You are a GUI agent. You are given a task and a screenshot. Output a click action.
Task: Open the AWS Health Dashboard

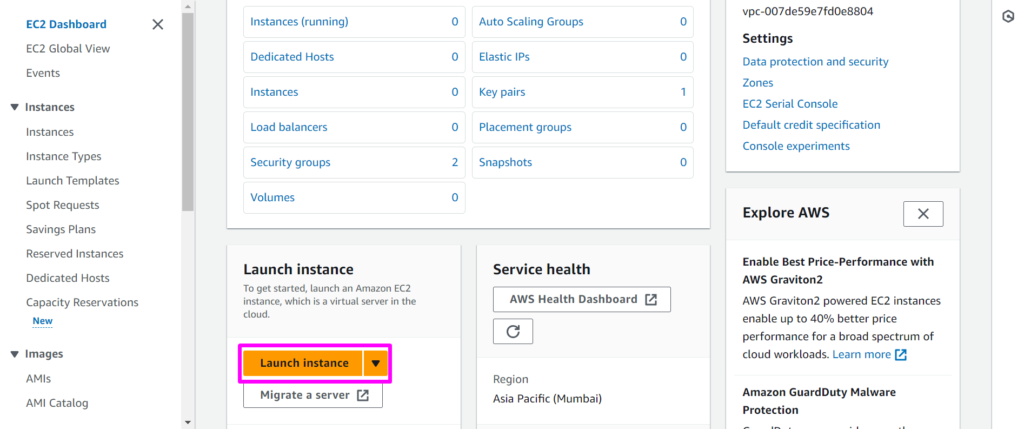coord(581,299)
